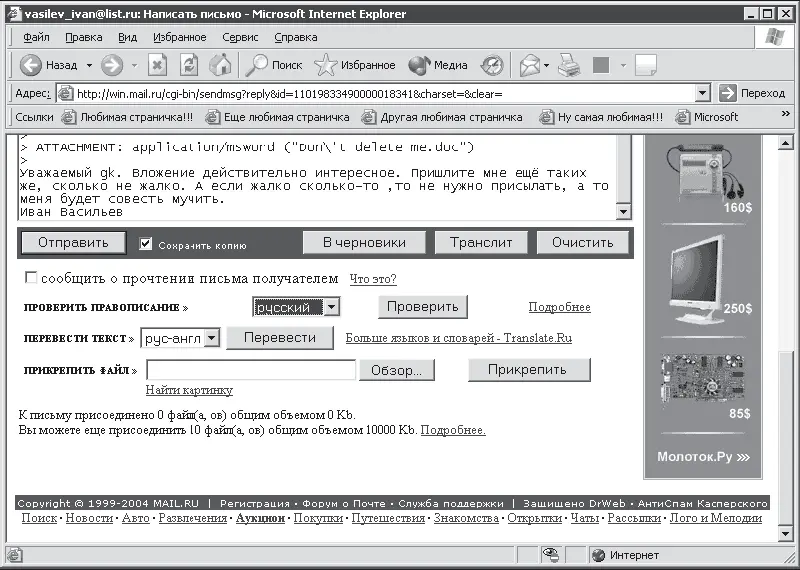
Task: Open the Поиск search pane
Action: tap(274, 65)
